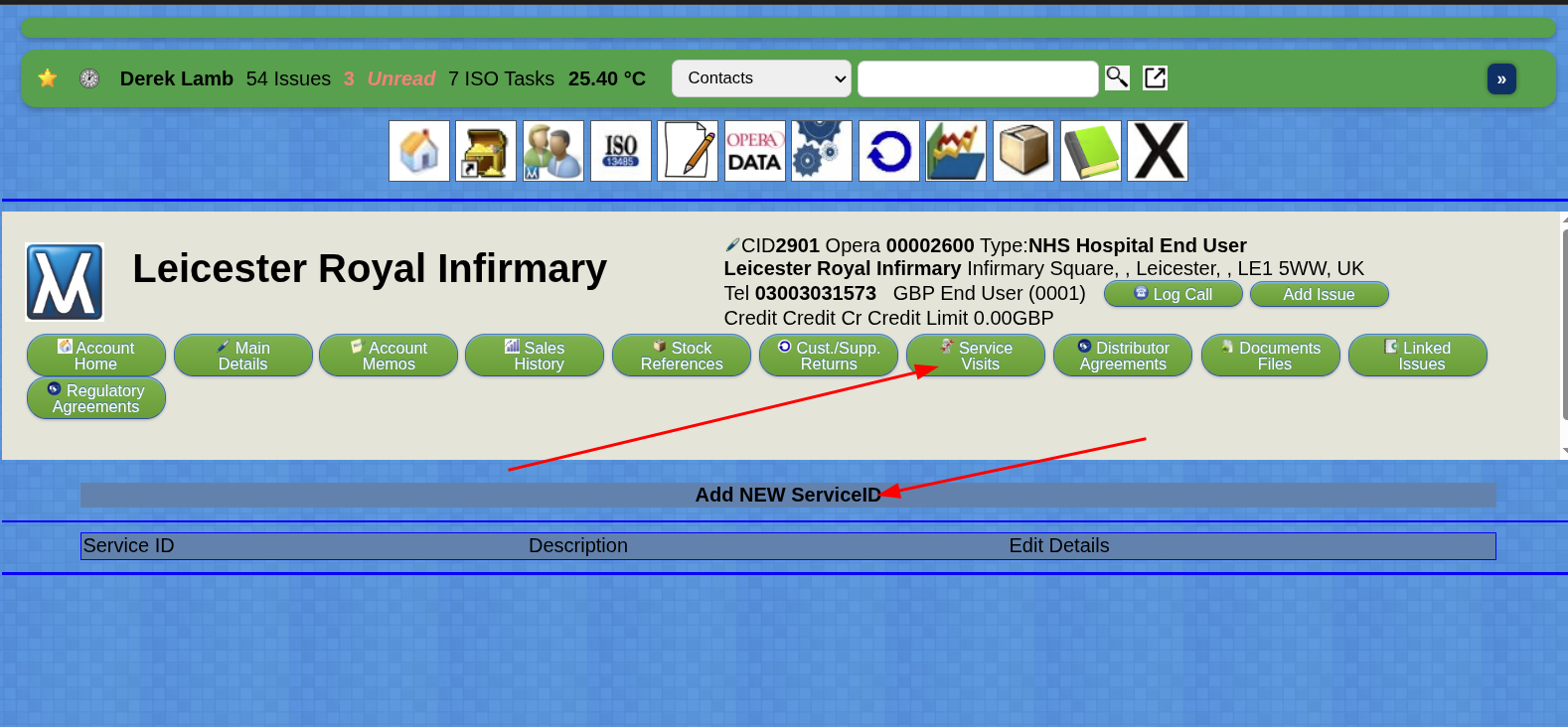The height and width of the screenshot is (727, 1568).
Task: Open the ISO 13485 icon
Action: [621, 151]
